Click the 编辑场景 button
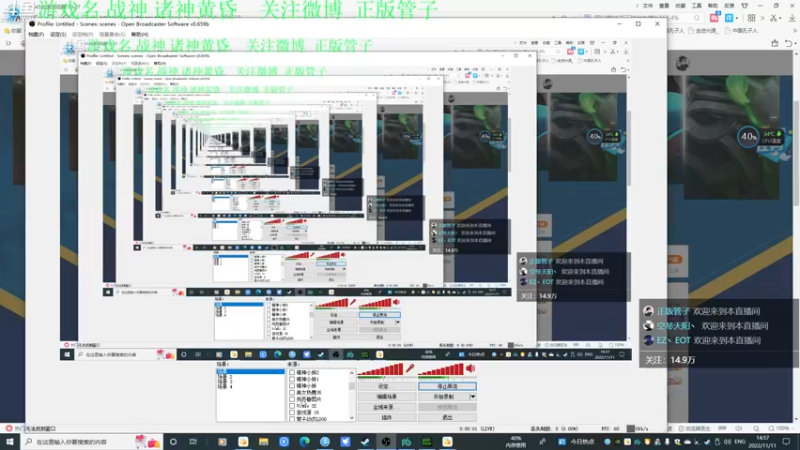The width and height of the screenshot is (800, 450). coord(387,396)
